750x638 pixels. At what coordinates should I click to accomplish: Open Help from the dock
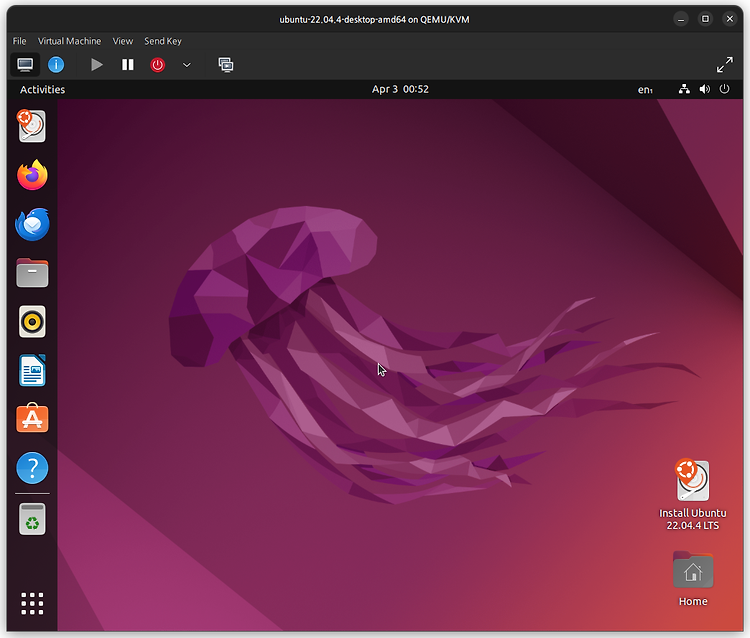32,468
